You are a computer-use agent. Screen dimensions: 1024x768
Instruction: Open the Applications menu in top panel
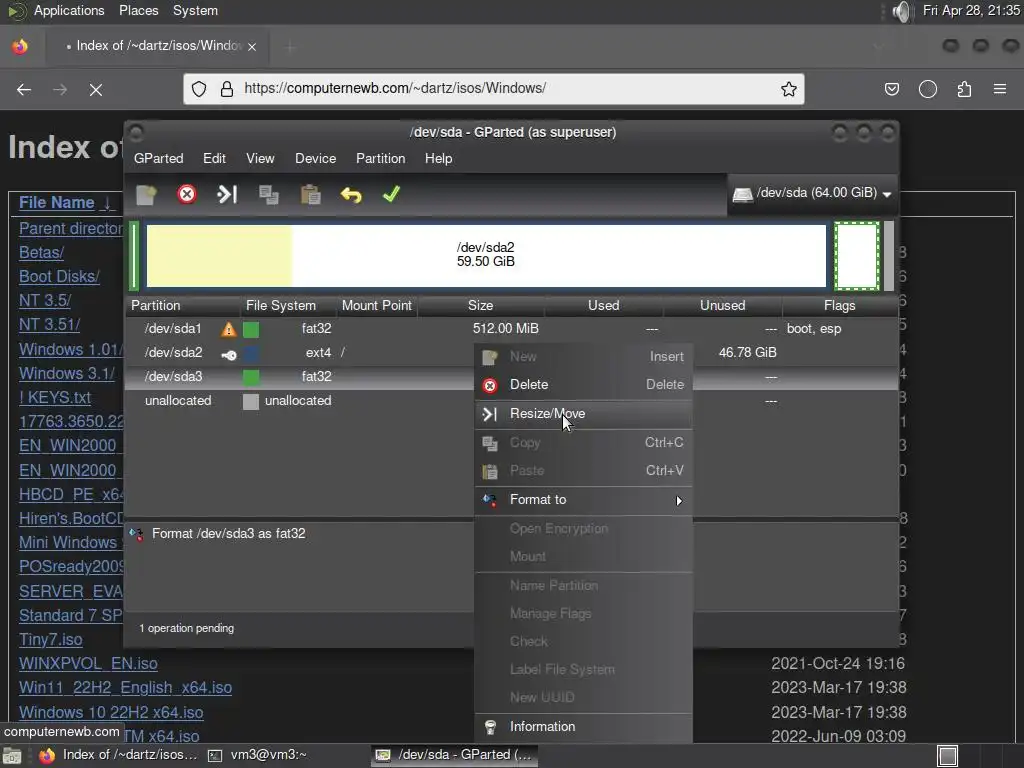pyautogui.click(x=69, y=11)
